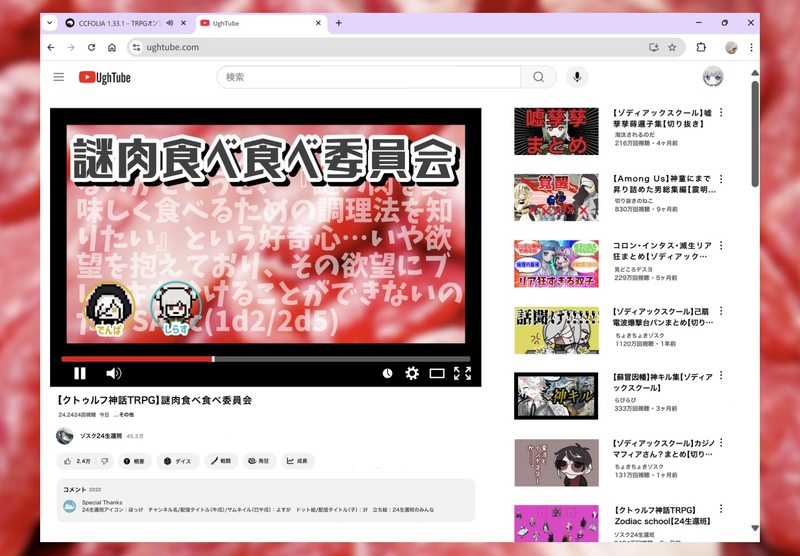Open the リア狂すぎる双子 thumbnail
The width and height of the screenshot is (800, 556).
(556, 264)
